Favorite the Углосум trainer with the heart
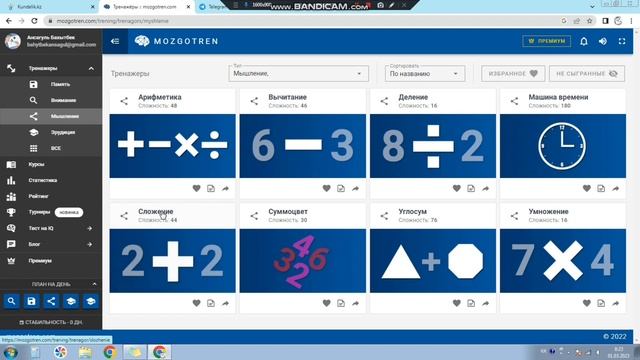Screen dimensions: 640x360 [457, 303]
